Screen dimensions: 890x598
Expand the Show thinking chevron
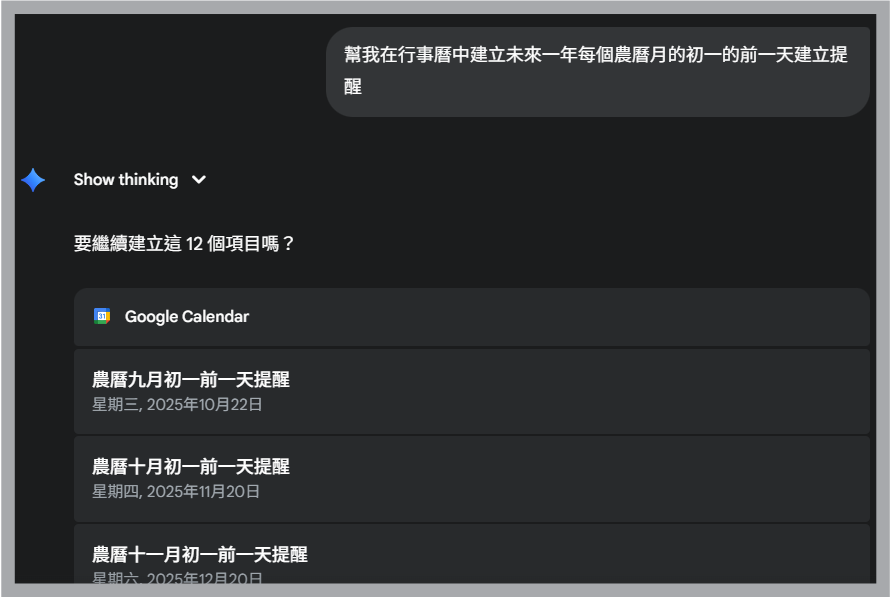click(199, 180)
